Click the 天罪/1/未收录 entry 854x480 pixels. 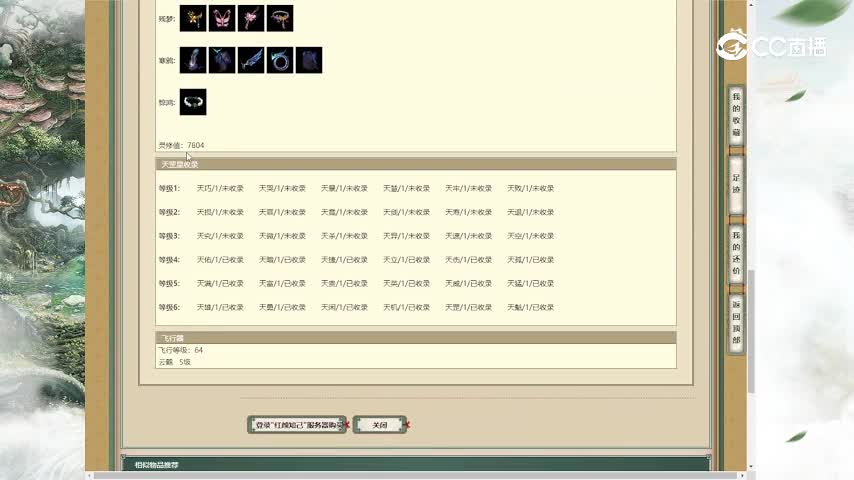pos(282,212)
